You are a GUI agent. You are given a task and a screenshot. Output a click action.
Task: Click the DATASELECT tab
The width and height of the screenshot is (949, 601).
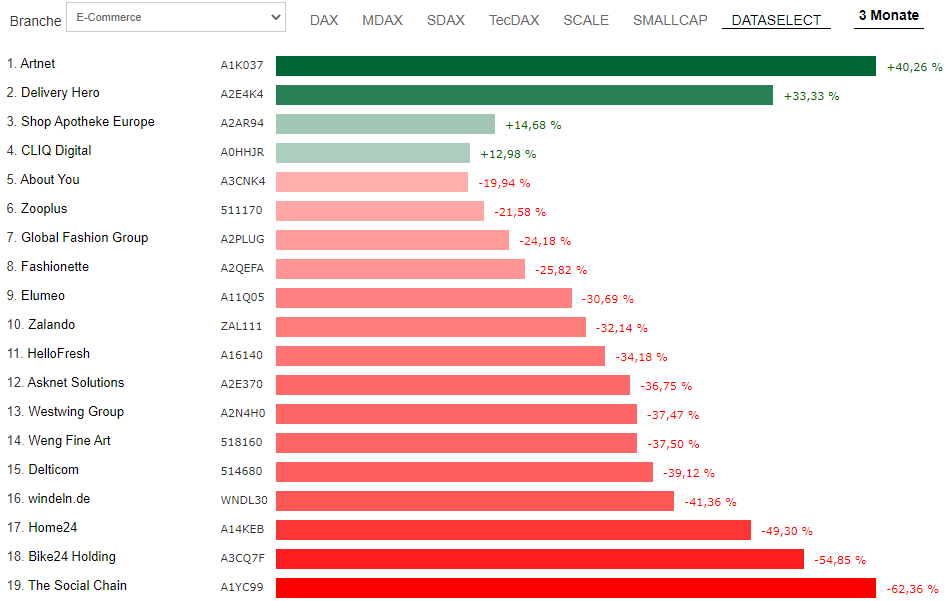[776, 20]
